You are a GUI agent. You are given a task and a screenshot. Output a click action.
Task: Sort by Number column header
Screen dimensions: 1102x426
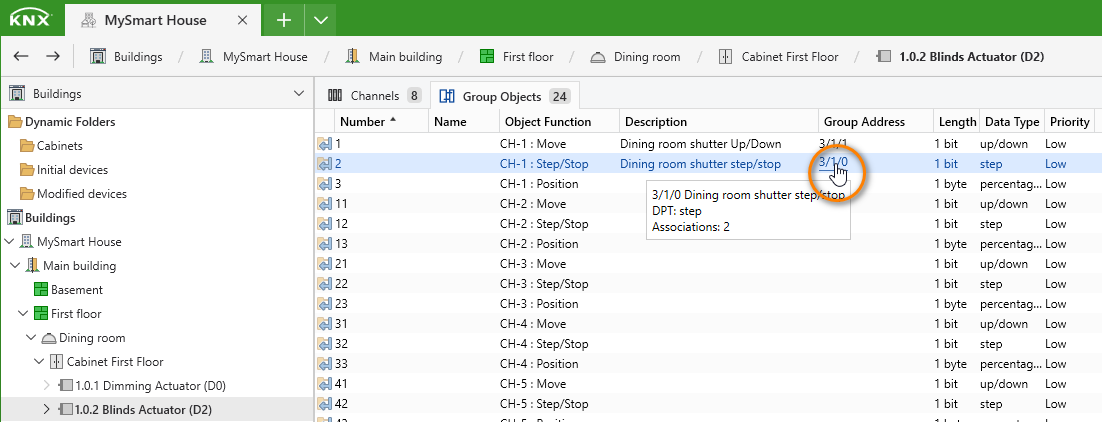[382, 122]
